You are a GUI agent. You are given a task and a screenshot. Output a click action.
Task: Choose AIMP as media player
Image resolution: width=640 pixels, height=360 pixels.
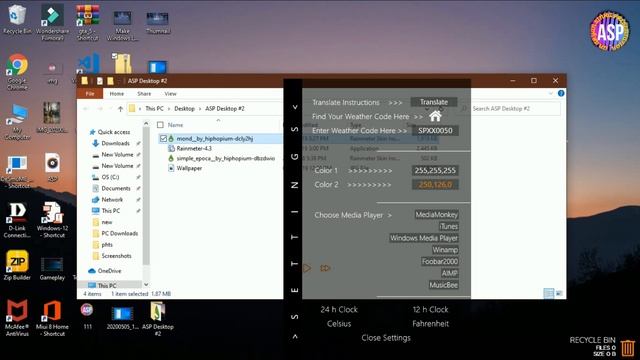[449, 273]
